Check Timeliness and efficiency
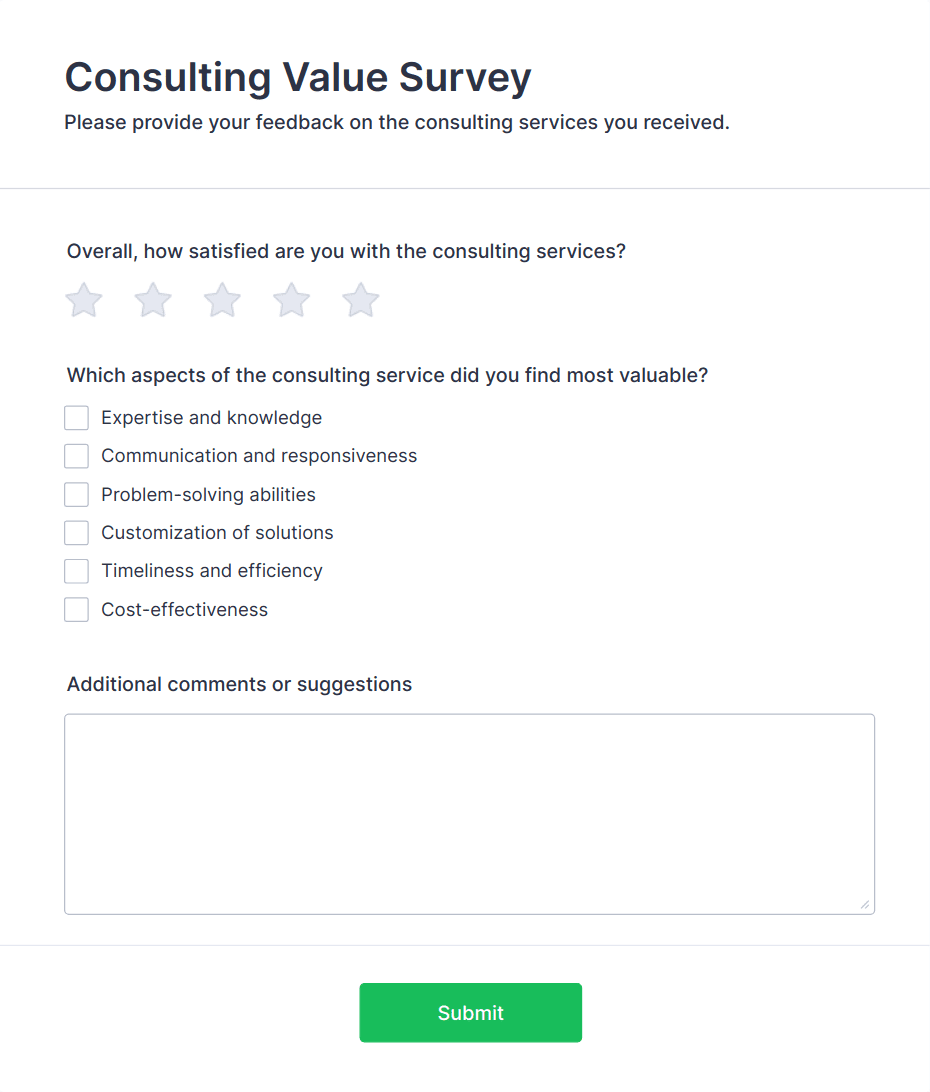The height and width of the screenshot is (1092, 930). [x=76, y=570]
